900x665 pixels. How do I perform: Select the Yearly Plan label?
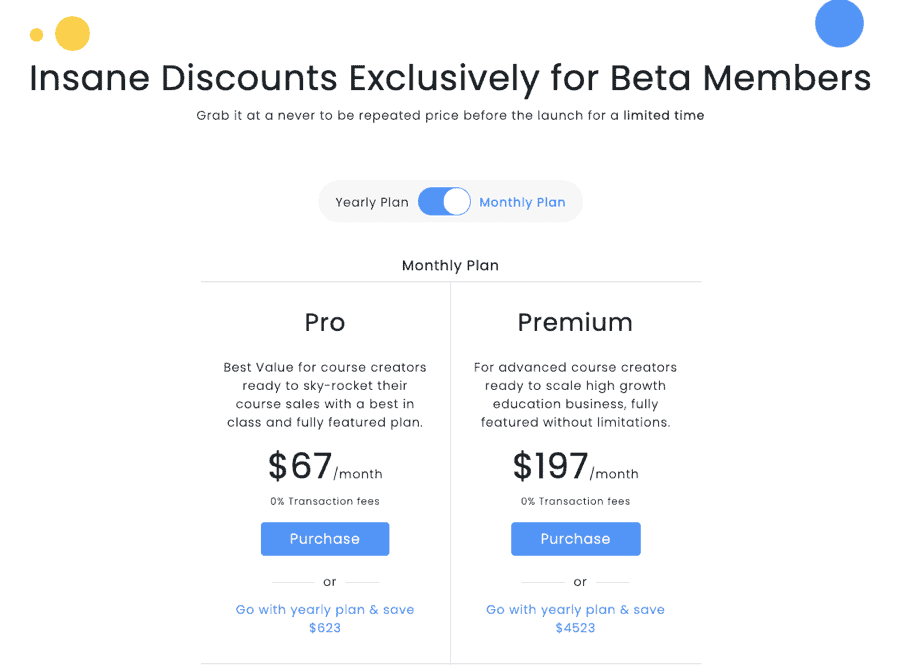(372, 202)
